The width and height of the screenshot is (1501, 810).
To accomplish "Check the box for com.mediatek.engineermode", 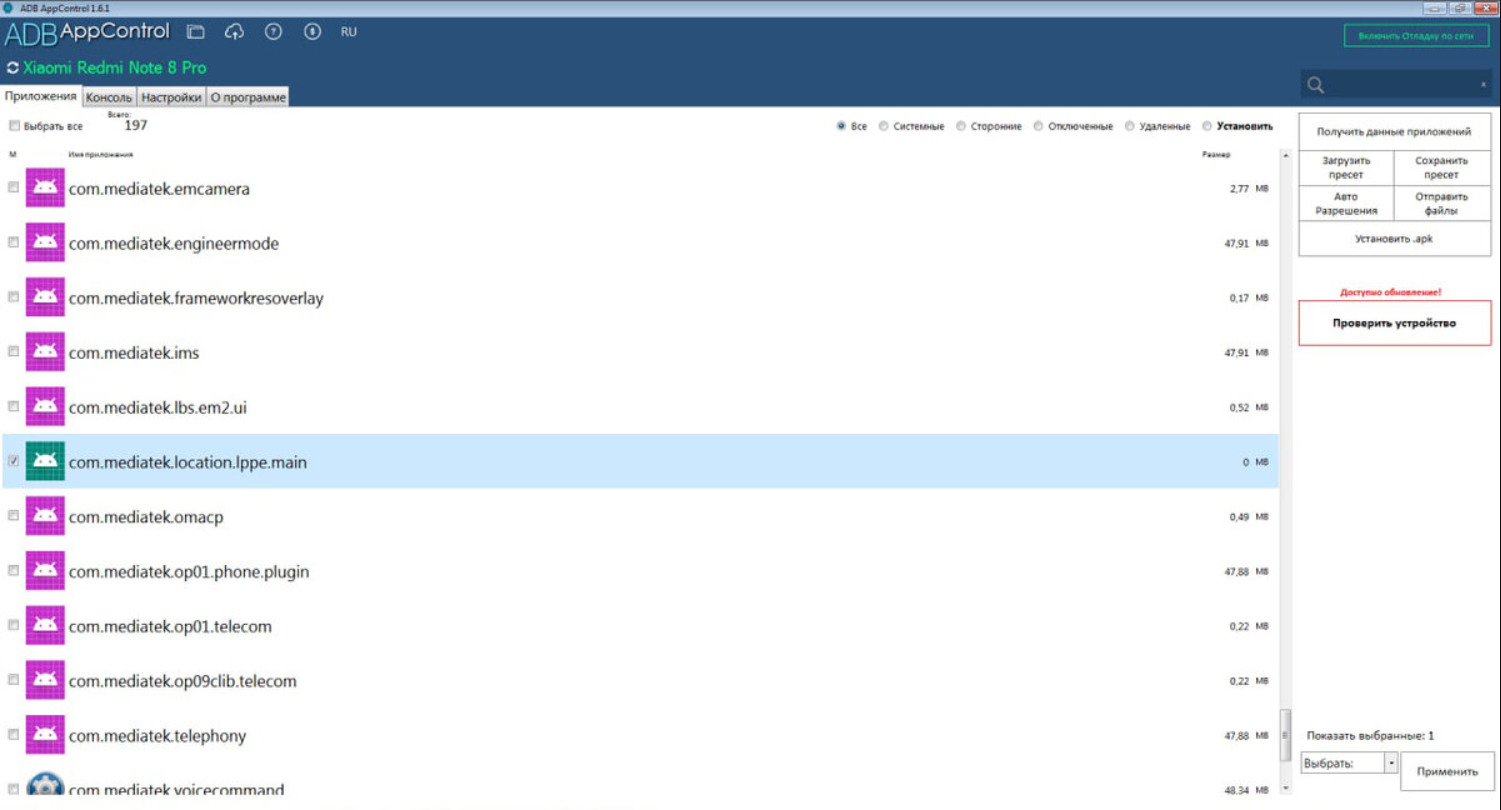I will 13,243.
